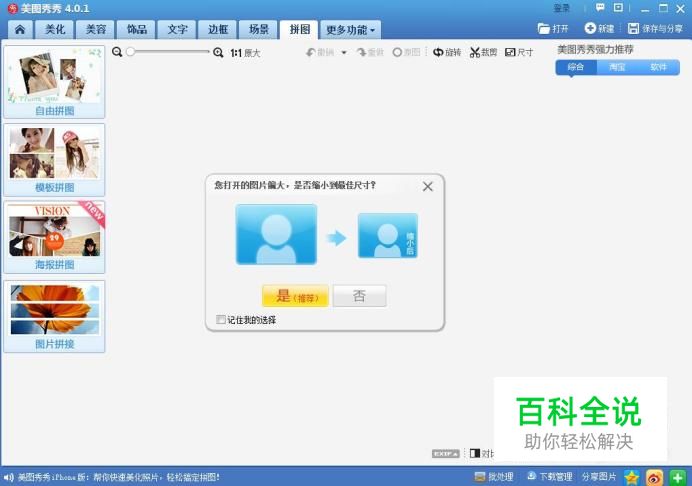
Task: Click the yellow star Qzone share icon
Action: click(x=632, y=477)
